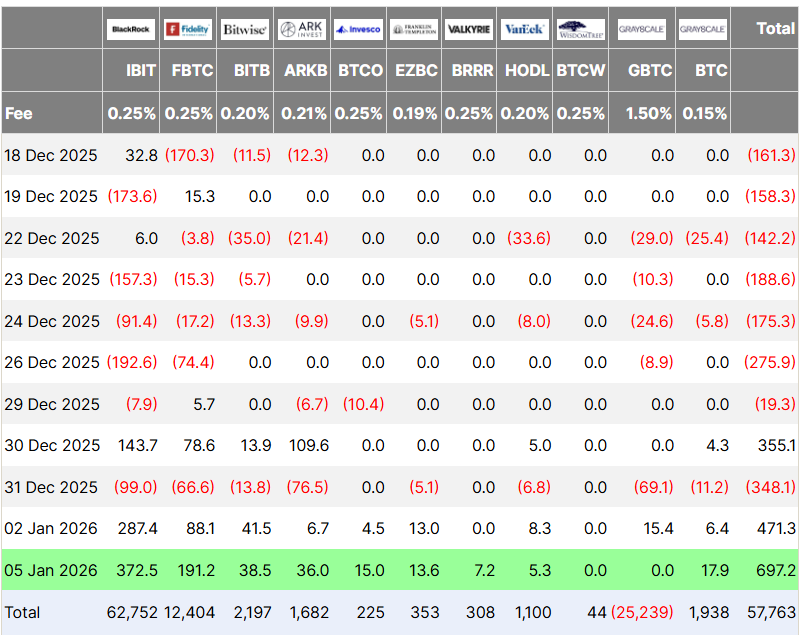Viewport: 804px width, 635px height.
Task: Select the 1.50% GBTC fee cell
Action: tap(648, 113)
